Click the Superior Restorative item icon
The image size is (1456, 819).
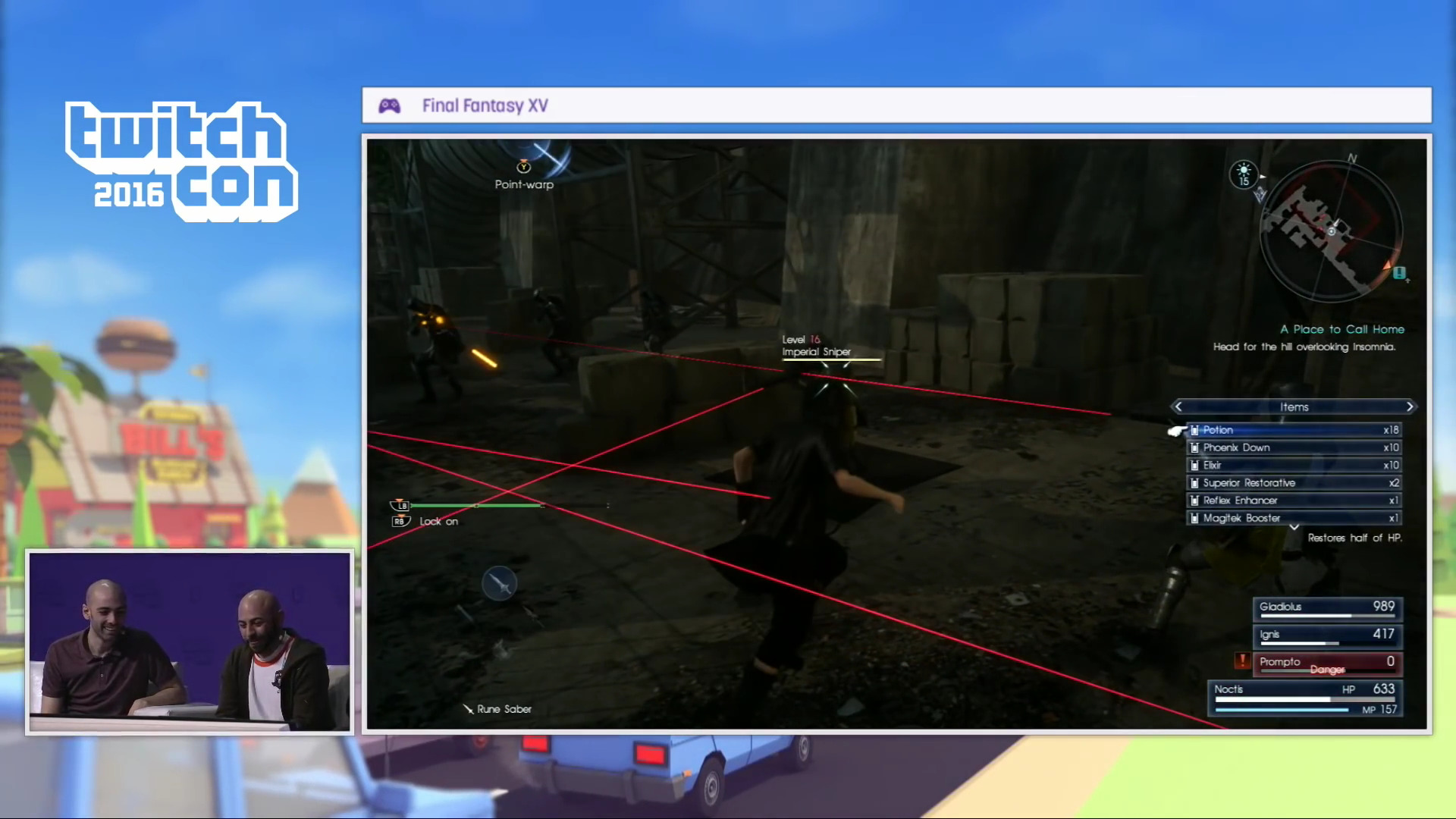1194,483
